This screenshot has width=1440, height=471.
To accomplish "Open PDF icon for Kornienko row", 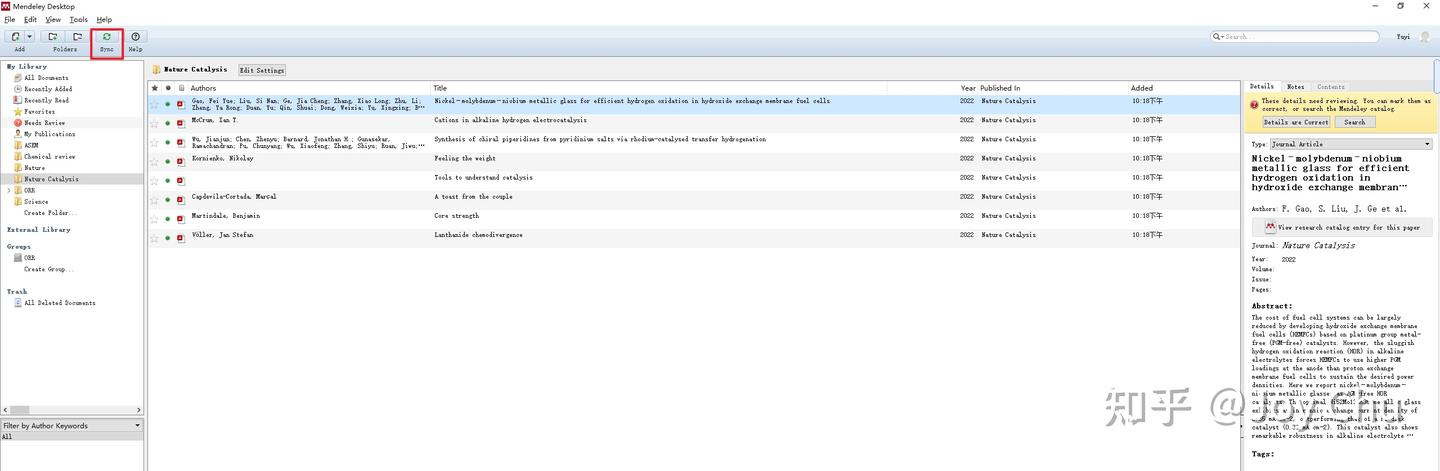I will (181, 162).
